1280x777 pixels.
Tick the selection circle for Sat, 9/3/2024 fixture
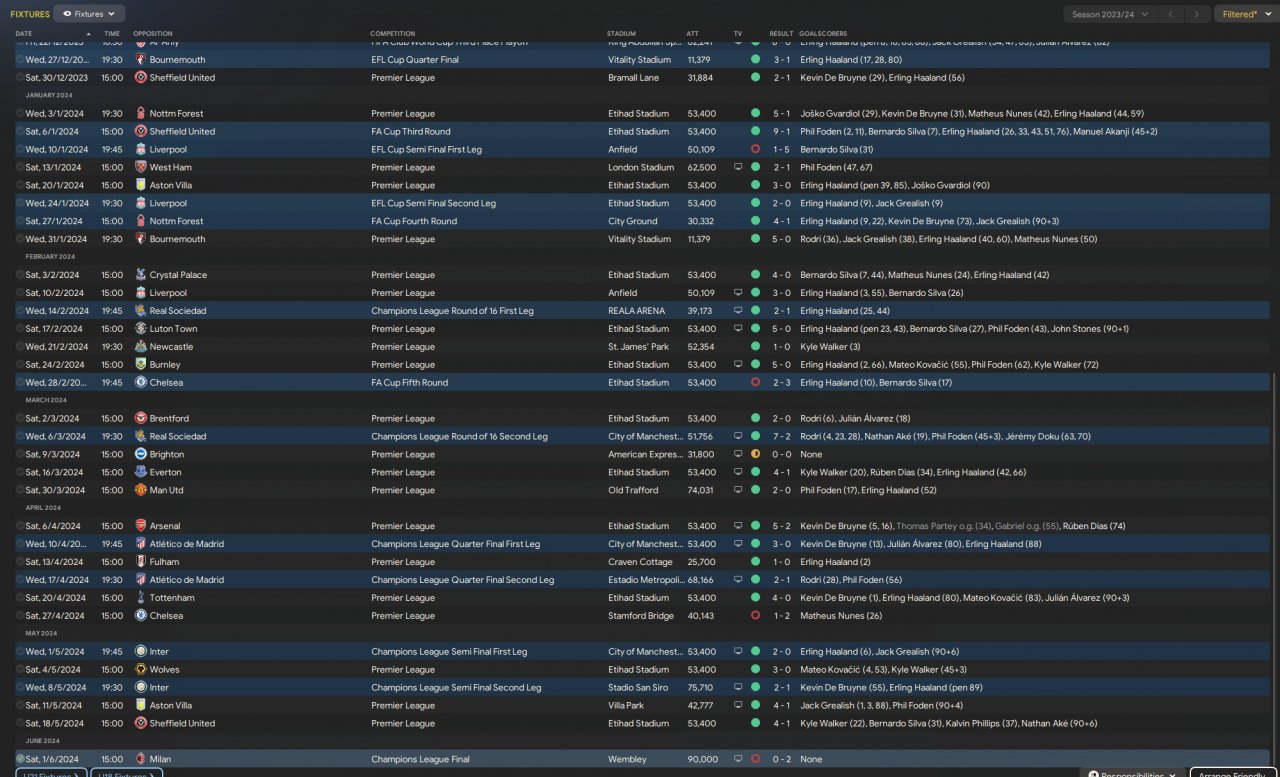point(20,455)
